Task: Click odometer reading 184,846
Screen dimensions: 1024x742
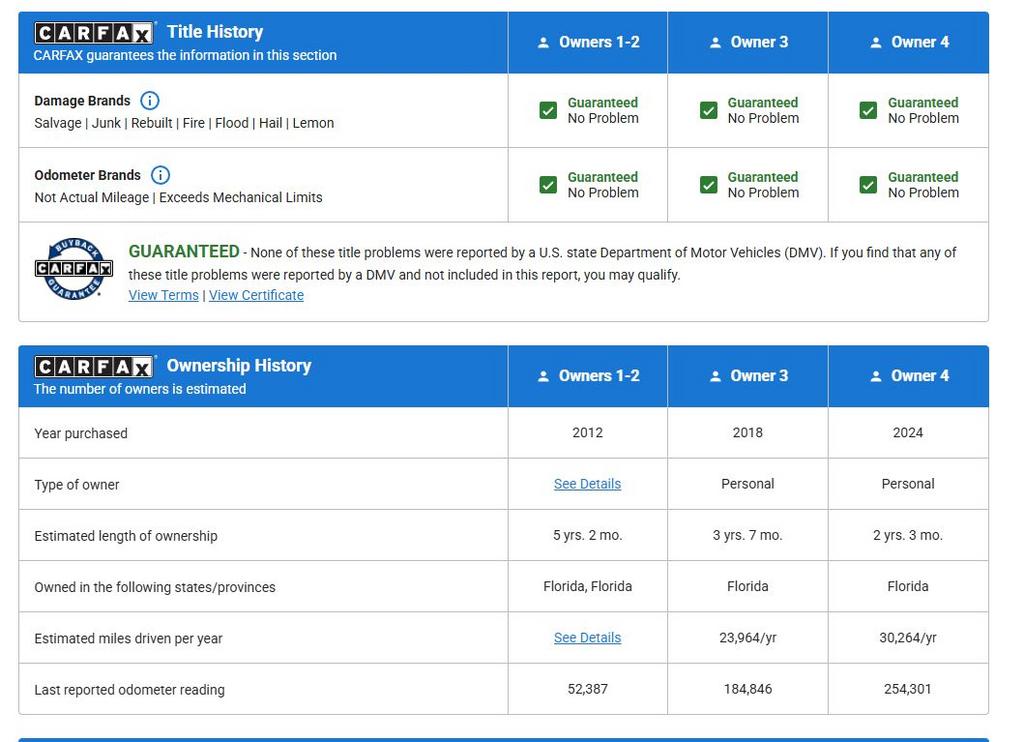Action: tap(748, 689)
